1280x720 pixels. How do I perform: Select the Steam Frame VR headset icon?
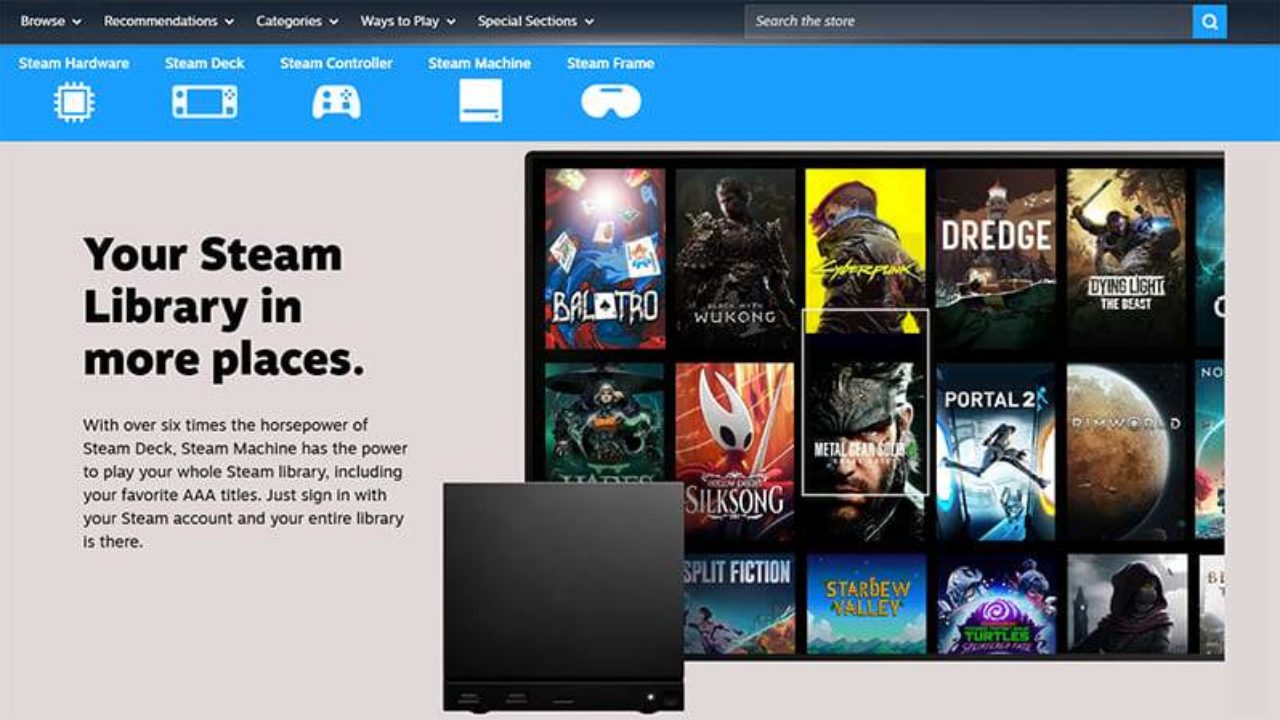pos(611,100)
